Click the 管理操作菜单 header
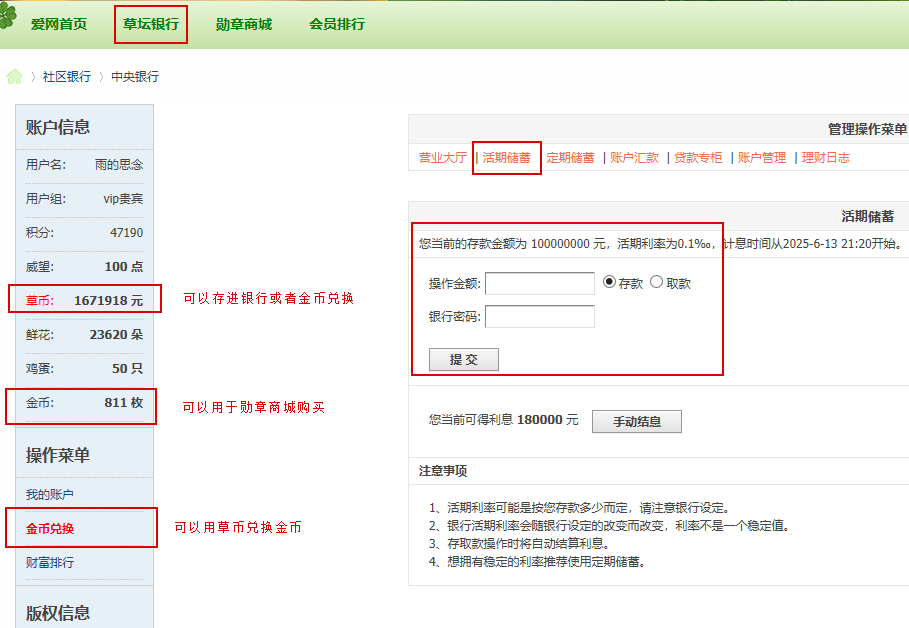The image size is (909, 628). click(867, 129)
